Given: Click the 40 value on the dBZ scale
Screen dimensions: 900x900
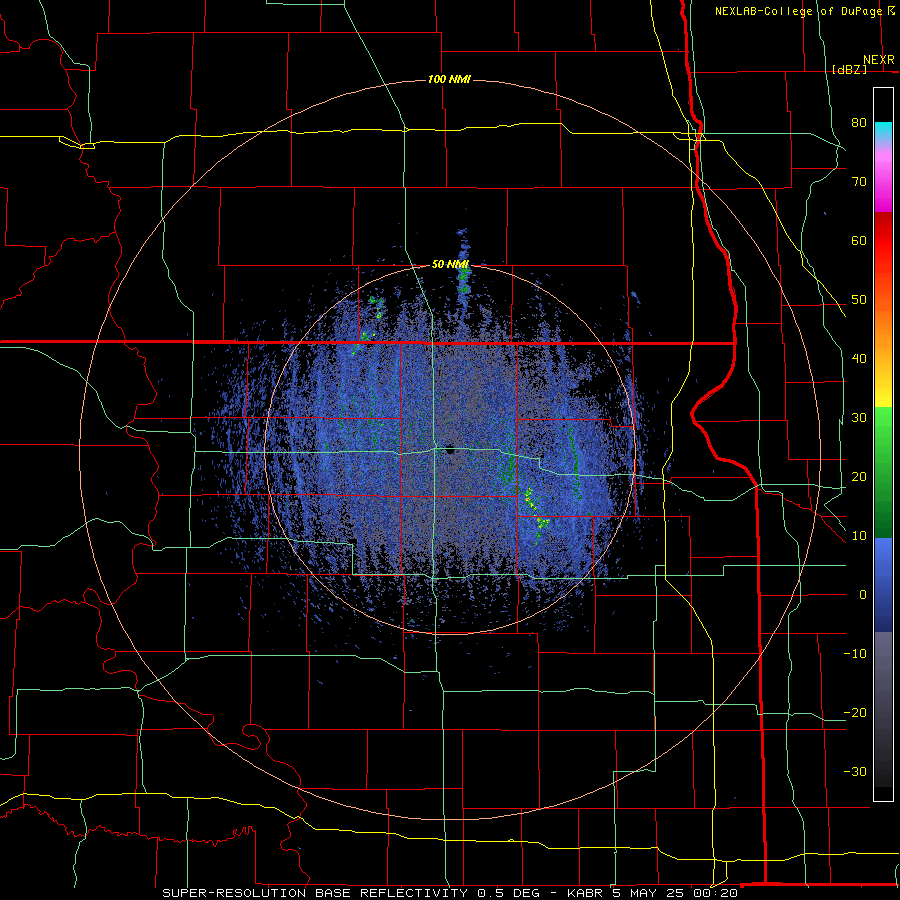Looking at the screenshot, I should [x=859, y=359].
